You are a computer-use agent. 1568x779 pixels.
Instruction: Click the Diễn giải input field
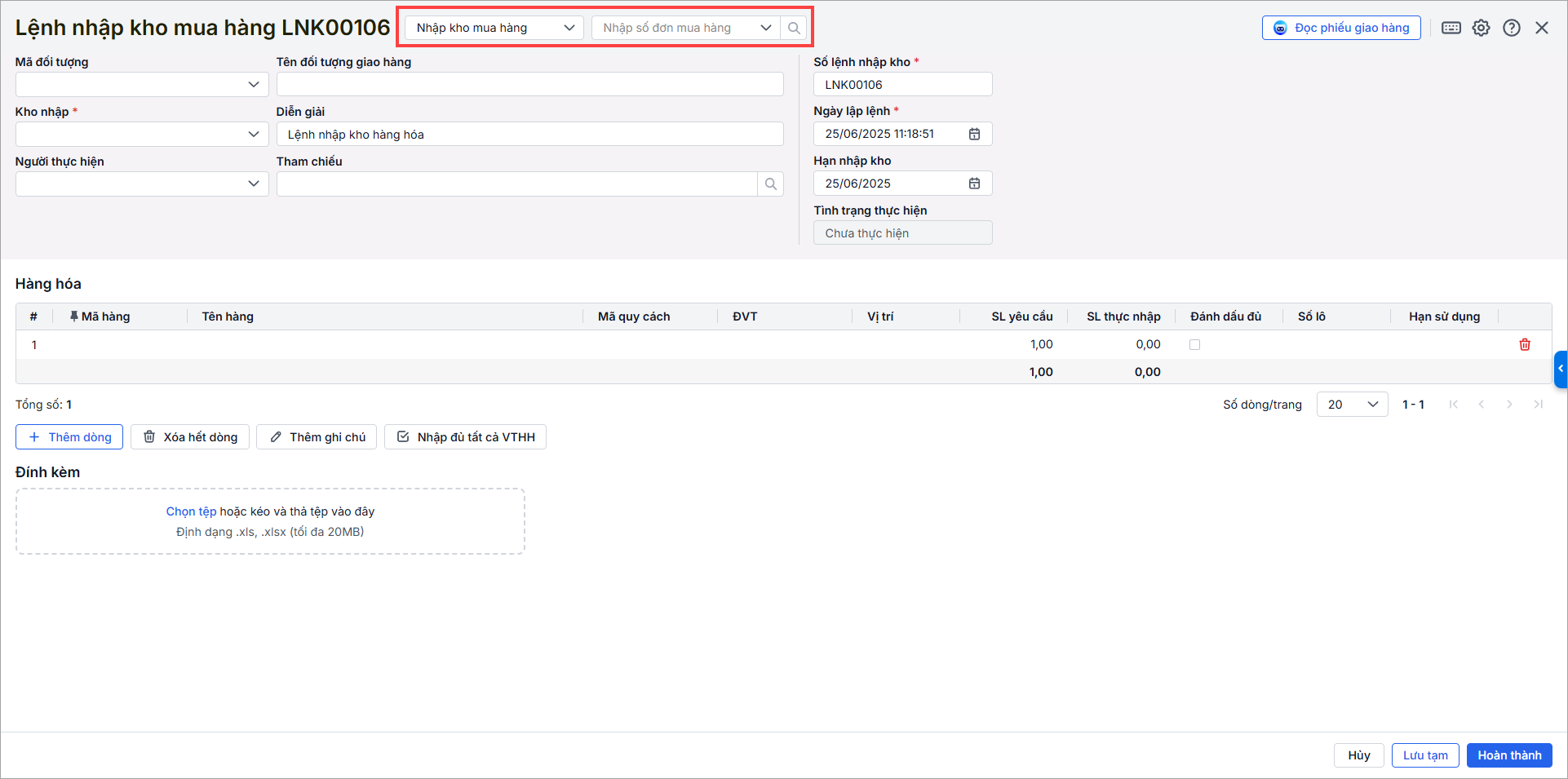point(530,135)
